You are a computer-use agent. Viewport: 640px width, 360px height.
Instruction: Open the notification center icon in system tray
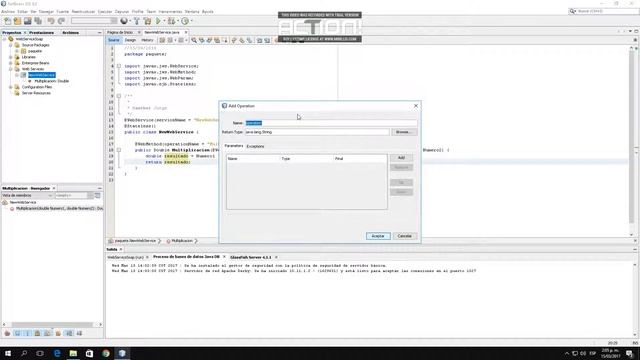coord(630,353)
